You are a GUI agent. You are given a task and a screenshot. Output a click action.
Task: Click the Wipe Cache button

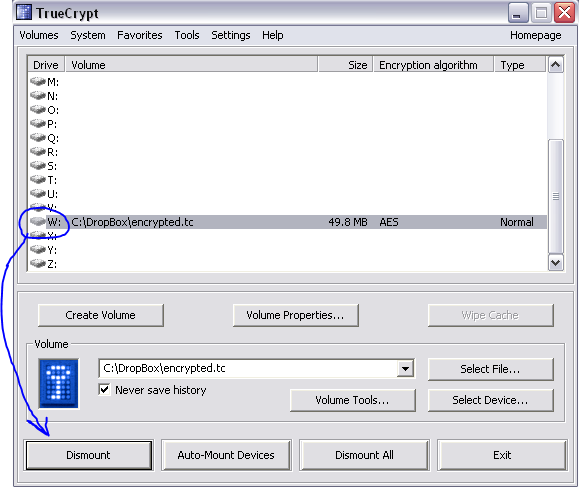click(490, 315)
